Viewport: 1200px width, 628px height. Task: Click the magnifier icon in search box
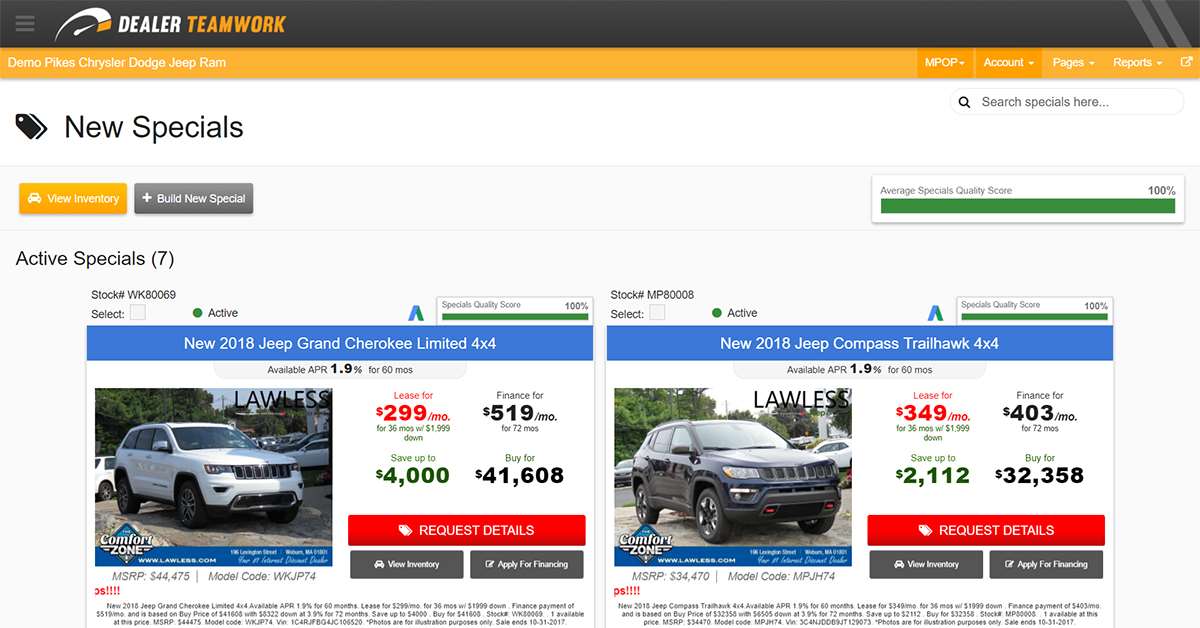coord(965,102)
